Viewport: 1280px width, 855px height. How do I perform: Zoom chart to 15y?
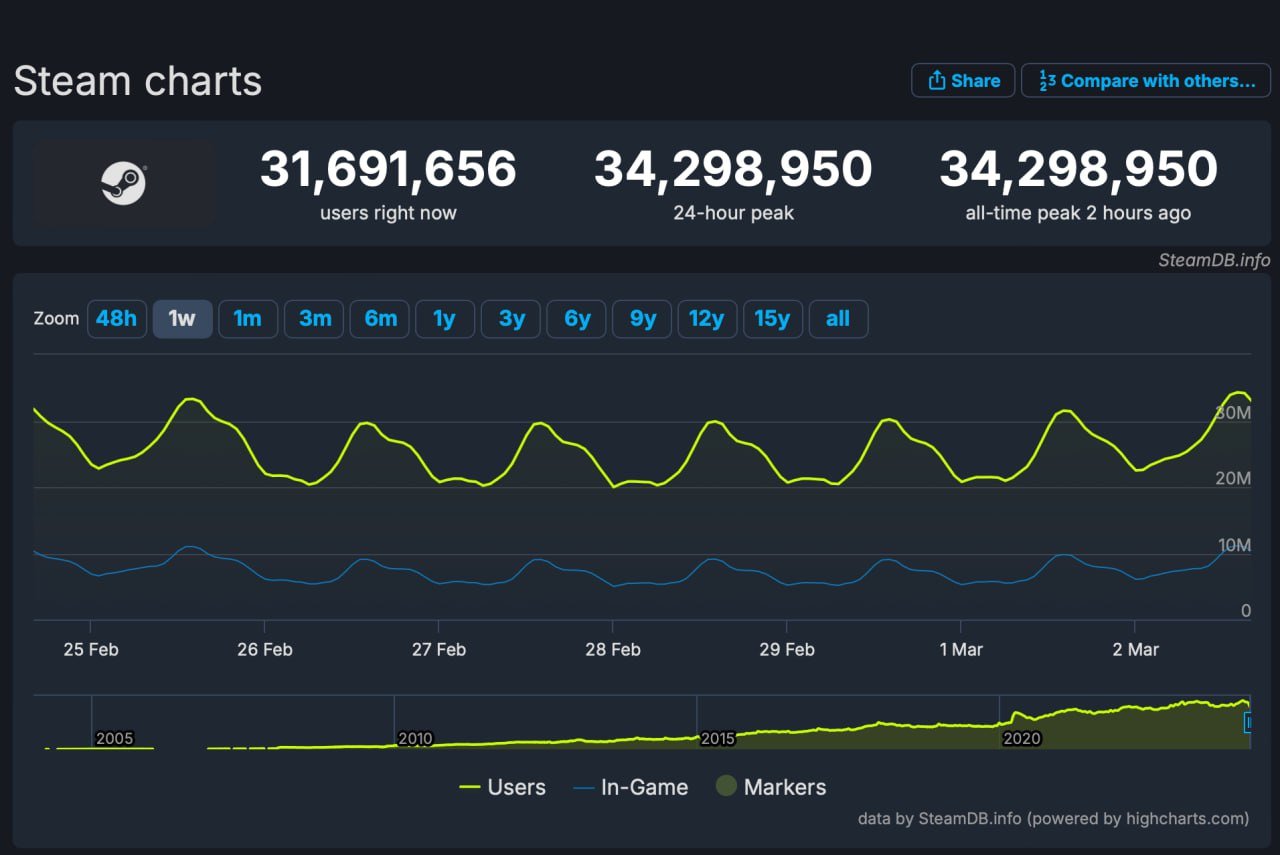coord(773,319)
